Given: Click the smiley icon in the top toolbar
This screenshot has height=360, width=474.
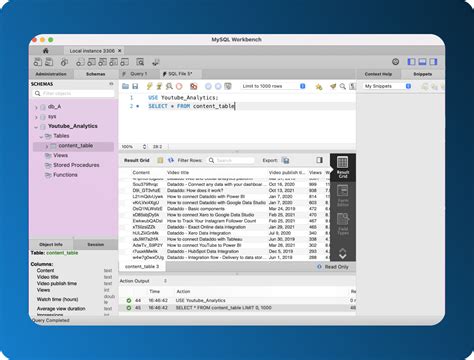Looking at the screenshot, I should tap(395, 62).
